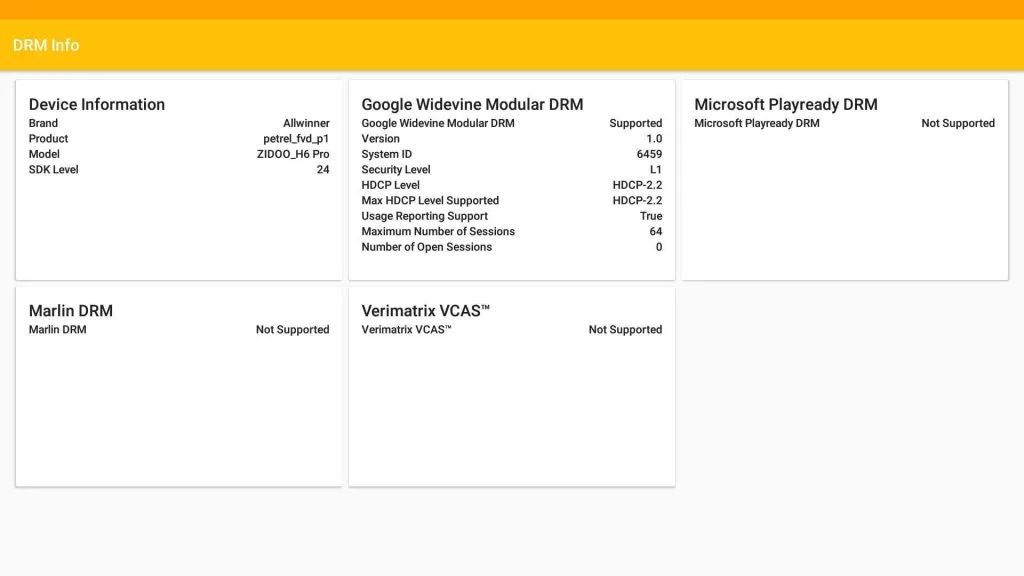Click the Model value ZIDOO_H6 Pro
Screen dimensions: 1024x576
point(293,154)
